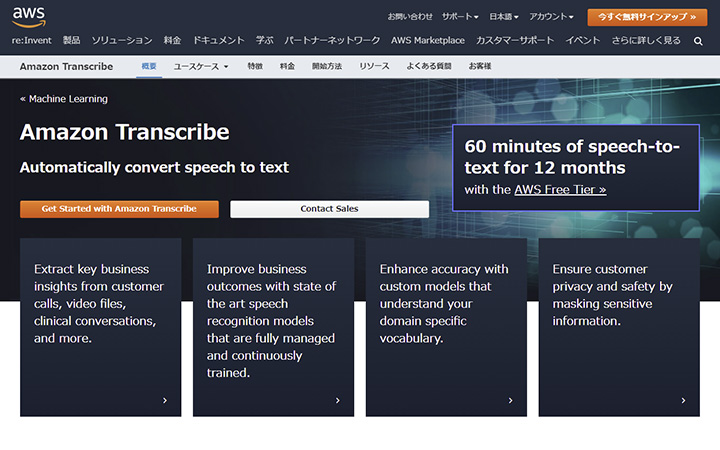Screen dimensions: 720x450
Task: Follow the AWS Free Tier link
Action: point(560,190)
